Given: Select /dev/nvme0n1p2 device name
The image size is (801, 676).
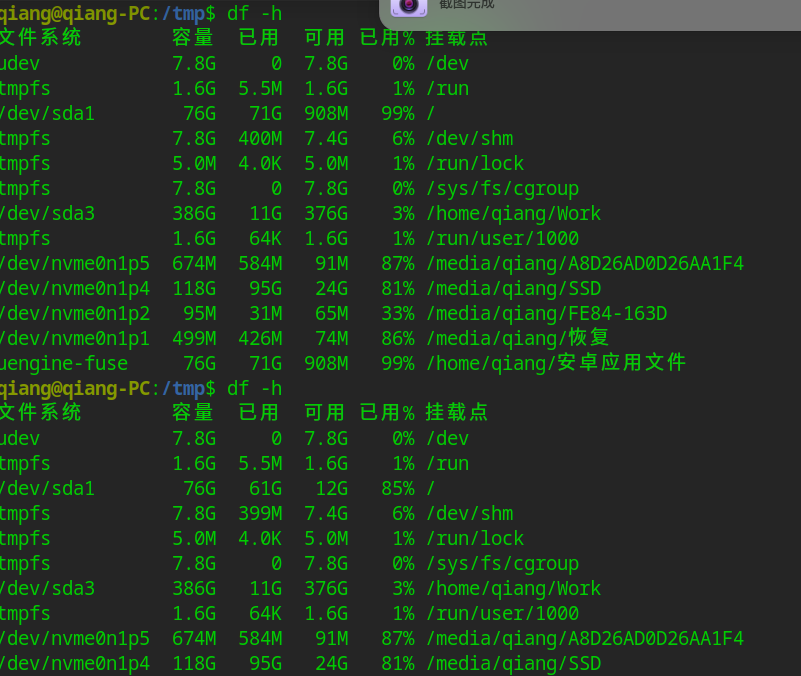Looking at the screenshot, I should point(75,313).
